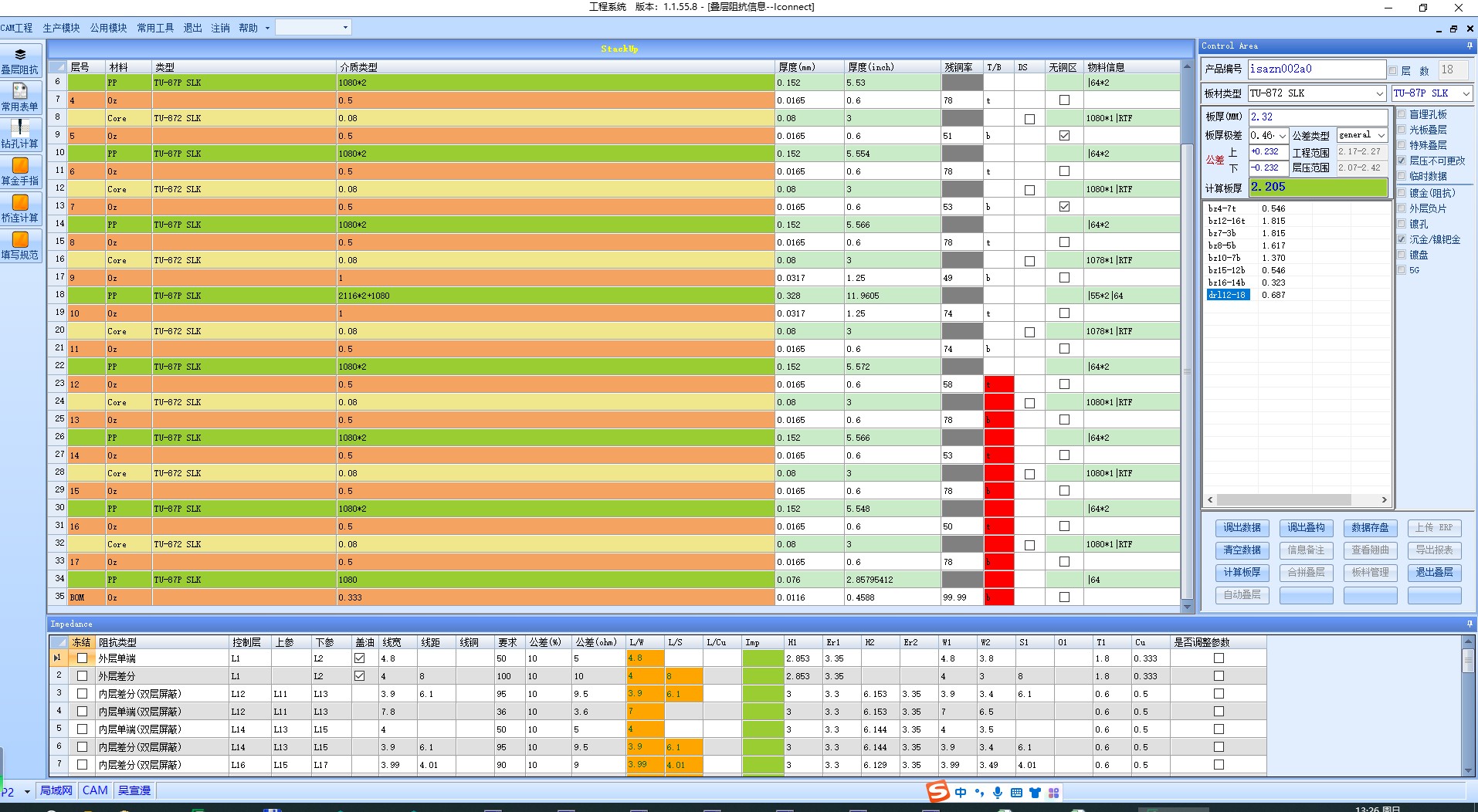The width and height of the screenshot is (1478, 812).
Task: Click the 退出叠层 button
Action: [1434, 573]
